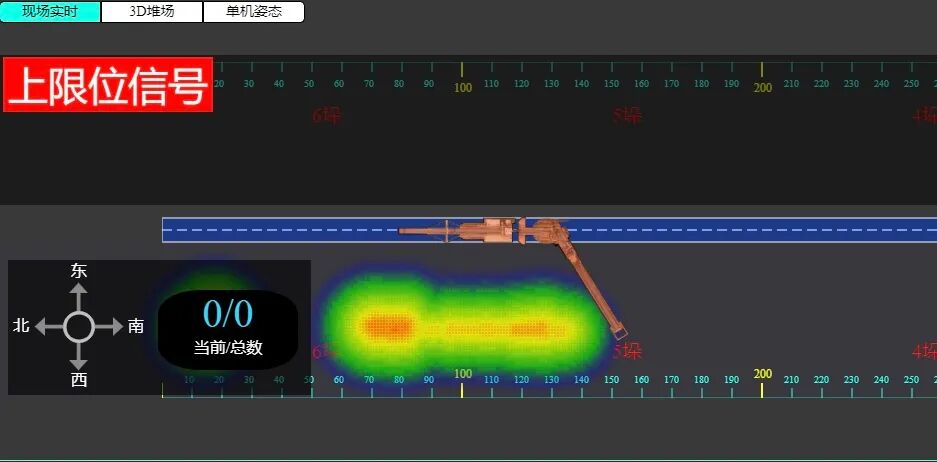The image size is (937, 462).
Task: Click the 240 label on the bottom ruler
Action: coord(881,380)
